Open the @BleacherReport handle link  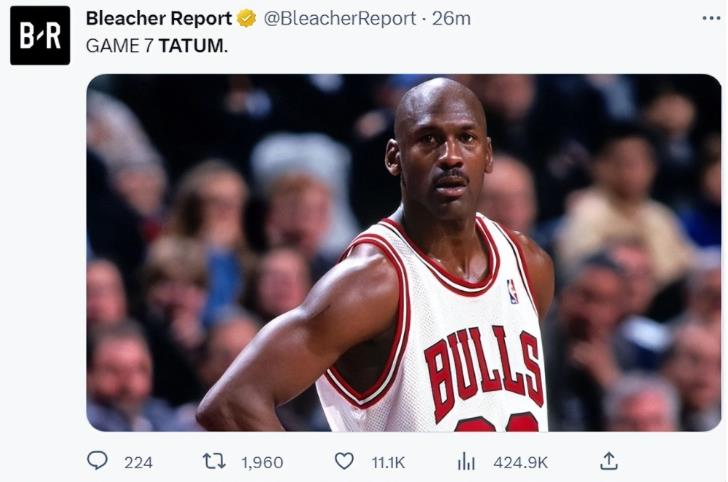tap(340, 19)
